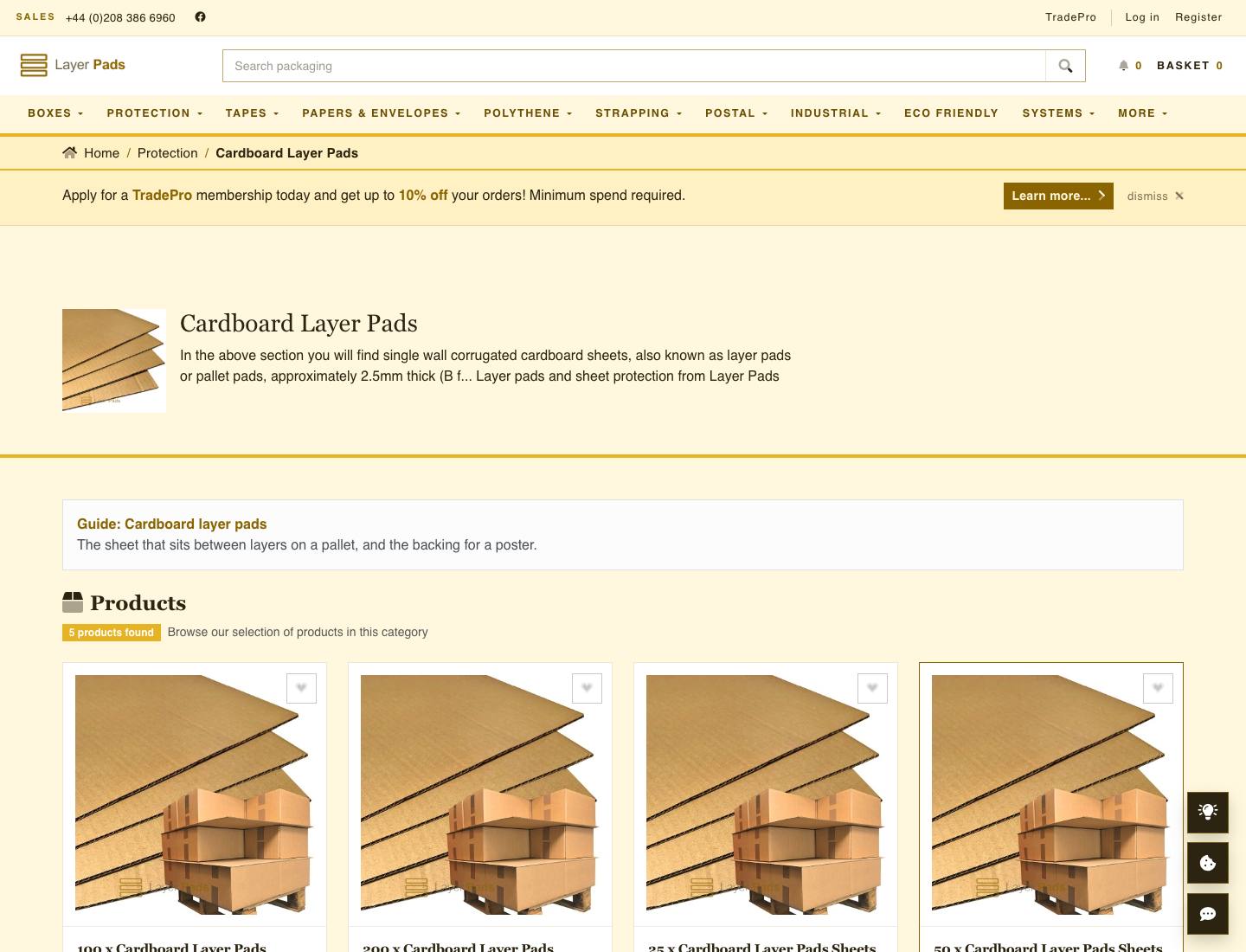Click the Log in link
1246x952 pixels.
coord(1142,17)
